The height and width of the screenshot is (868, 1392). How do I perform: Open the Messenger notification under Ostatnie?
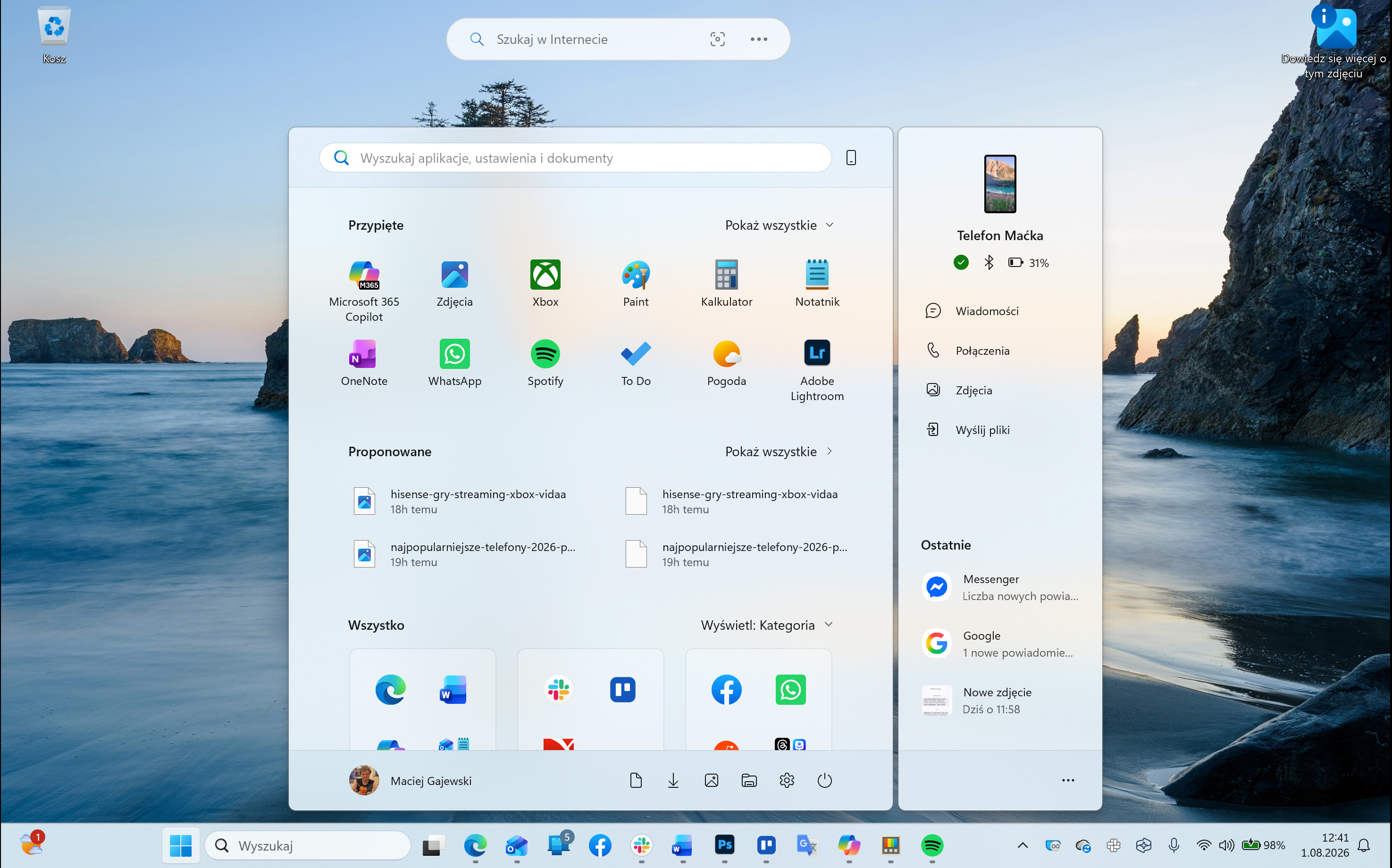click(1000, 587)
